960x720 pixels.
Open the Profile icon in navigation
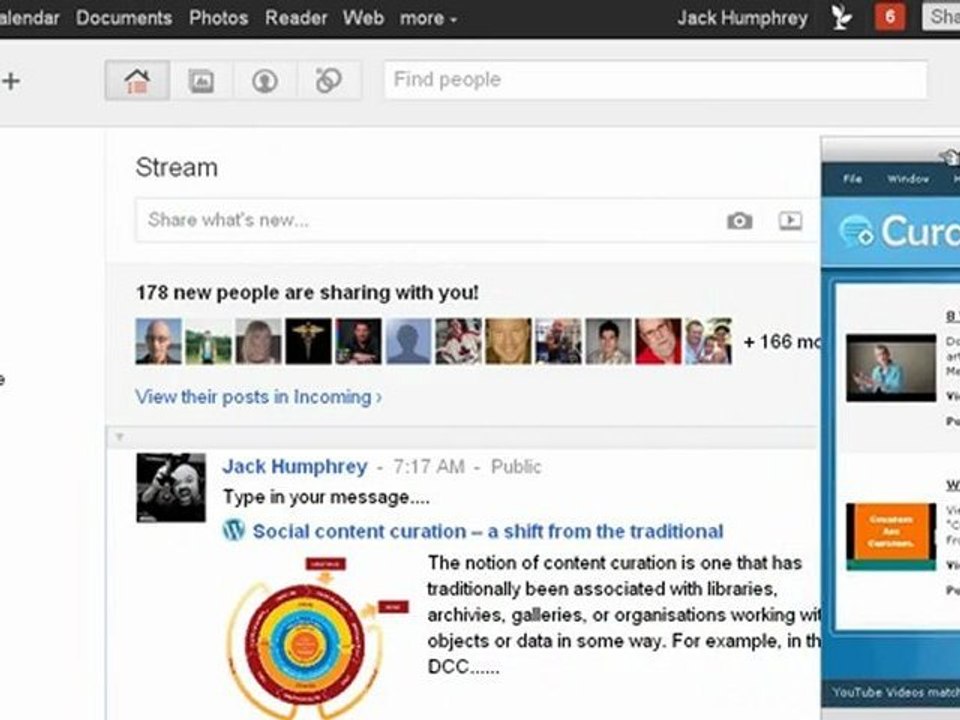(264, 80)
